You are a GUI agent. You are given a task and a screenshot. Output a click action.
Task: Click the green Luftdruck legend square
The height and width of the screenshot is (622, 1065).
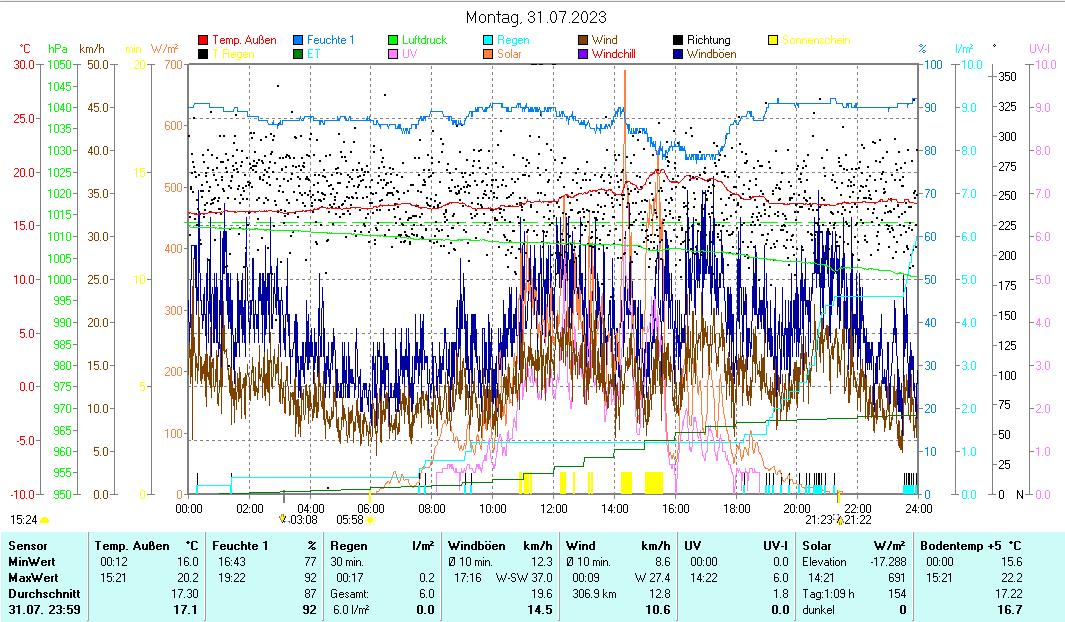(x=394, y=40)
